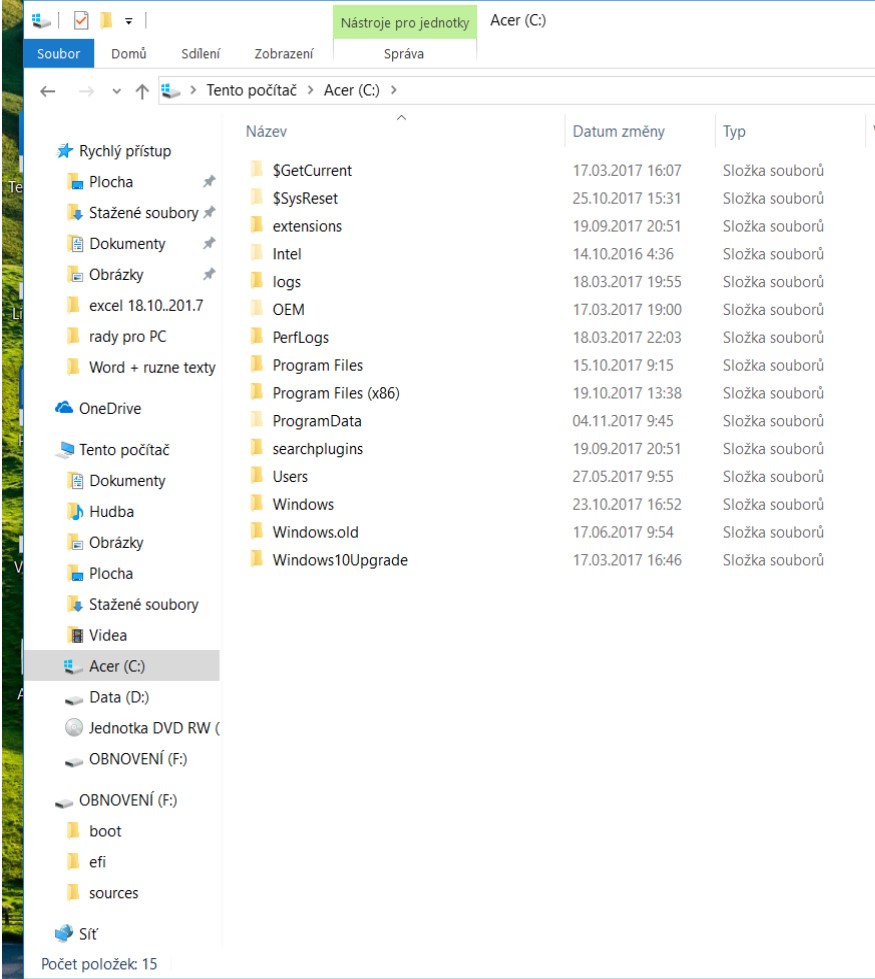Image resolution: width=875 pixels, height=979 pixels.
Task: Expand the chevron after Tento počítač in breadcrumb
Action: (310, 91)
